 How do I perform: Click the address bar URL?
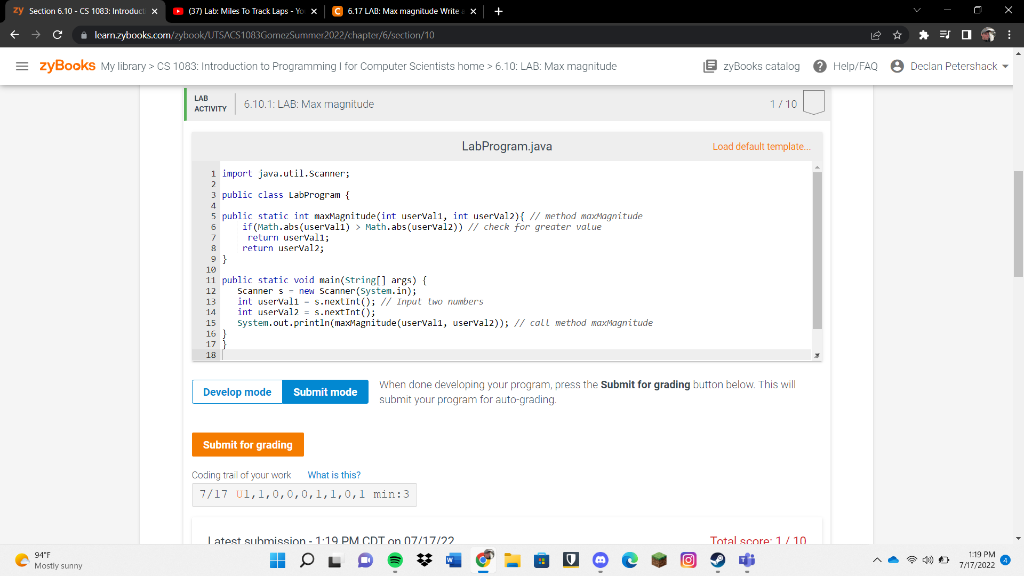click(x=264, y=35)
